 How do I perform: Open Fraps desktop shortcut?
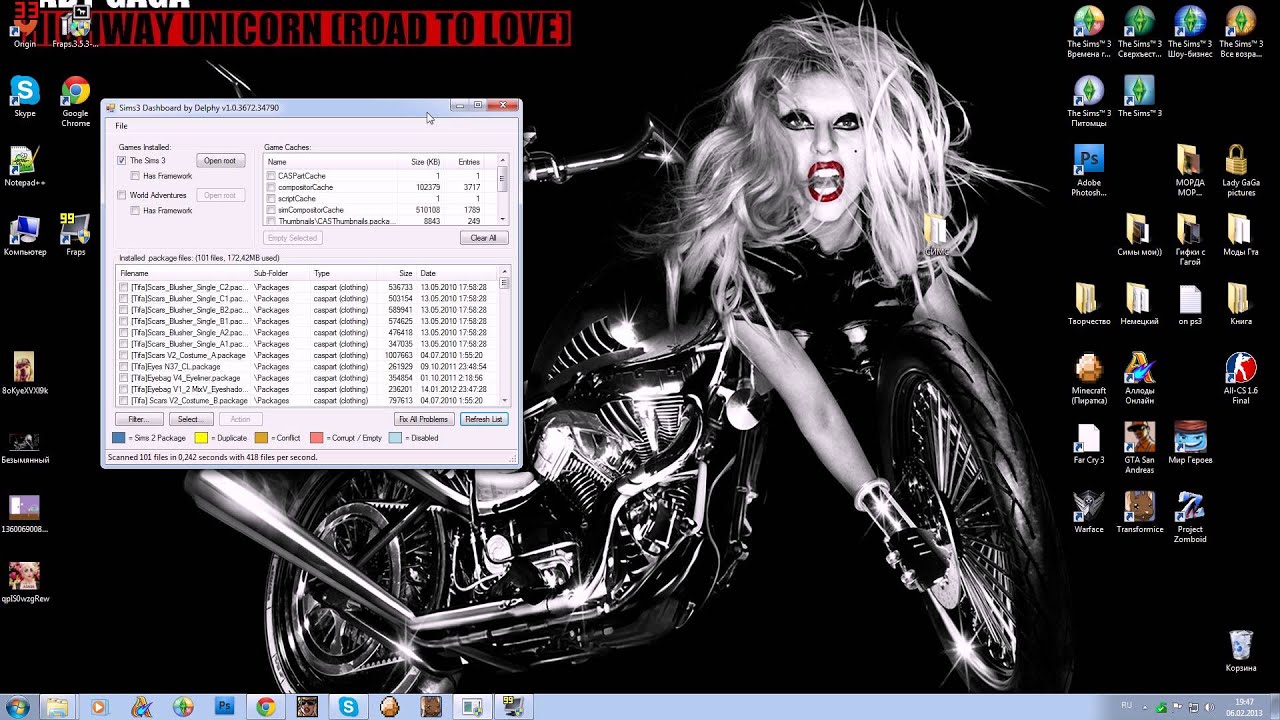tap(75, 236)
